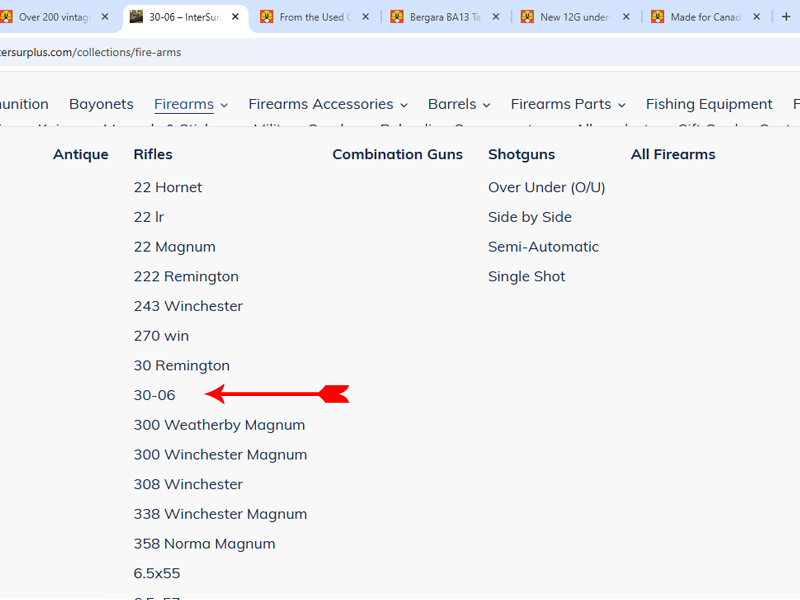Select the 358 Norma Magnum link
This screenshot has height=600, width=800.
(x=205, y=544)
